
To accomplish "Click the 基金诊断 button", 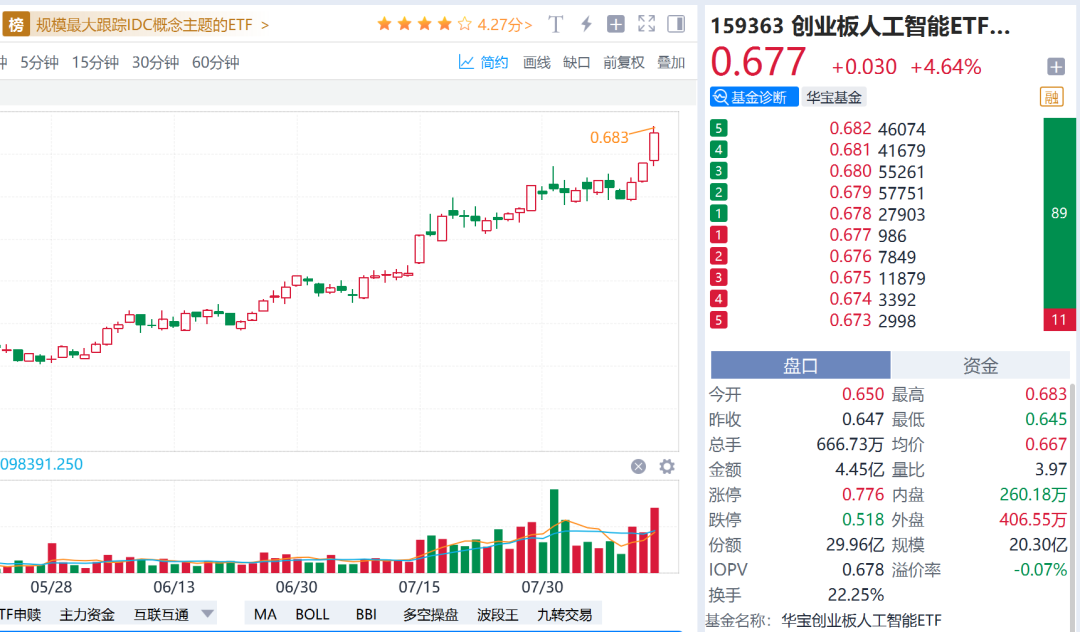I will (755, 97).
